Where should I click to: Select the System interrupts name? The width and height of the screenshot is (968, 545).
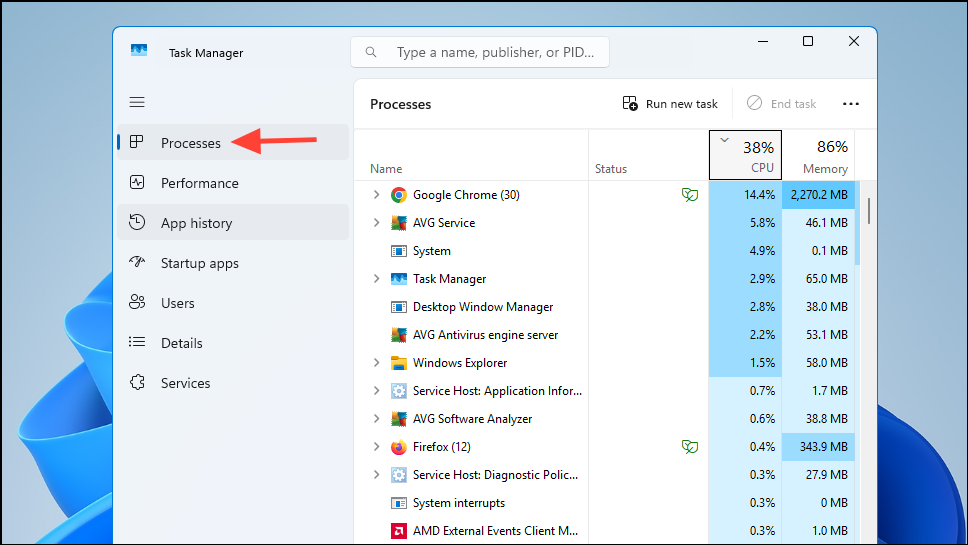459,503
